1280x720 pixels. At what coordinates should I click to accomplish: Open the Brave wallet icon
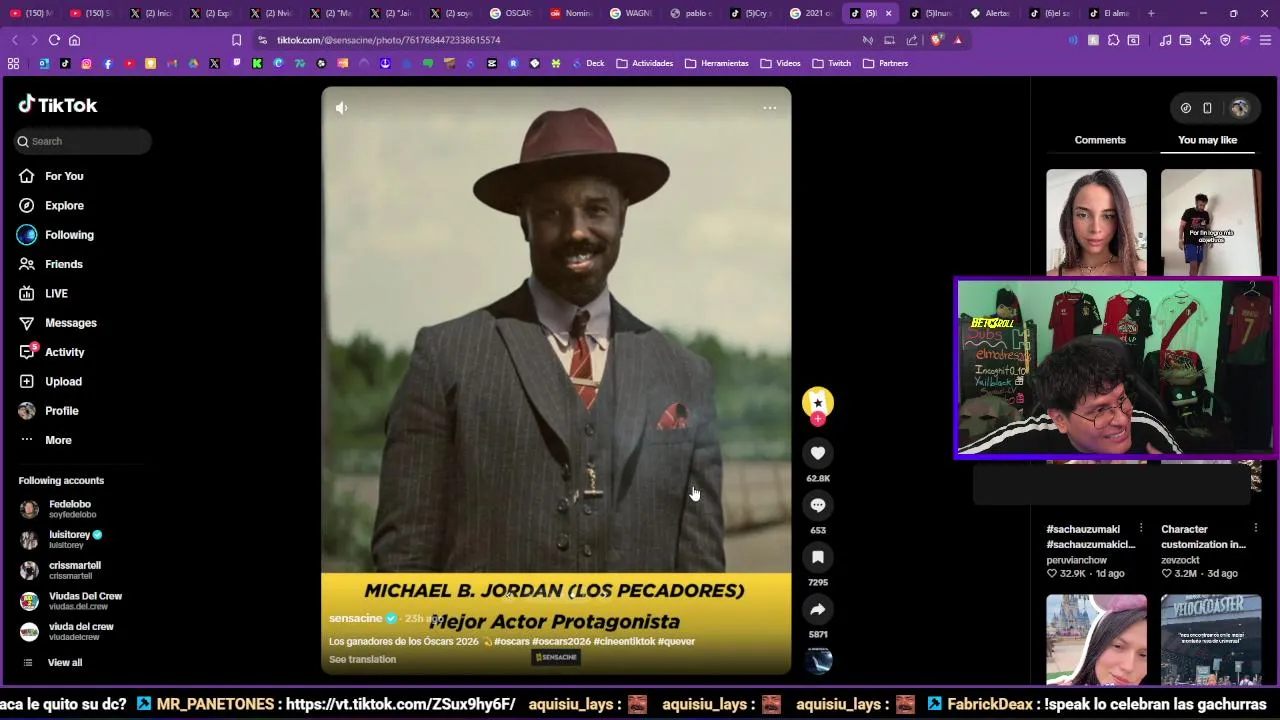pos(1185,40)
